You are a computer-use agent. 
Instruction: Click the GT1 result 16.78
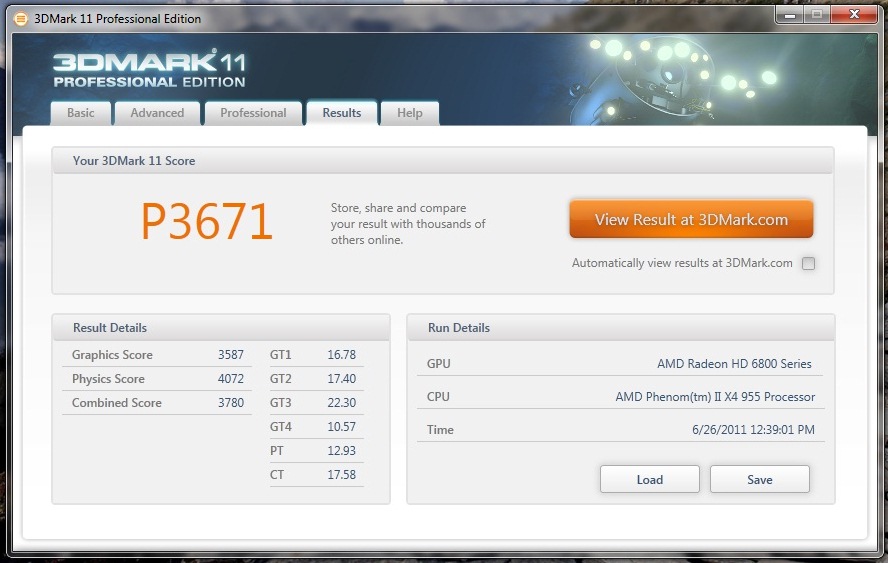coord(341,355)
